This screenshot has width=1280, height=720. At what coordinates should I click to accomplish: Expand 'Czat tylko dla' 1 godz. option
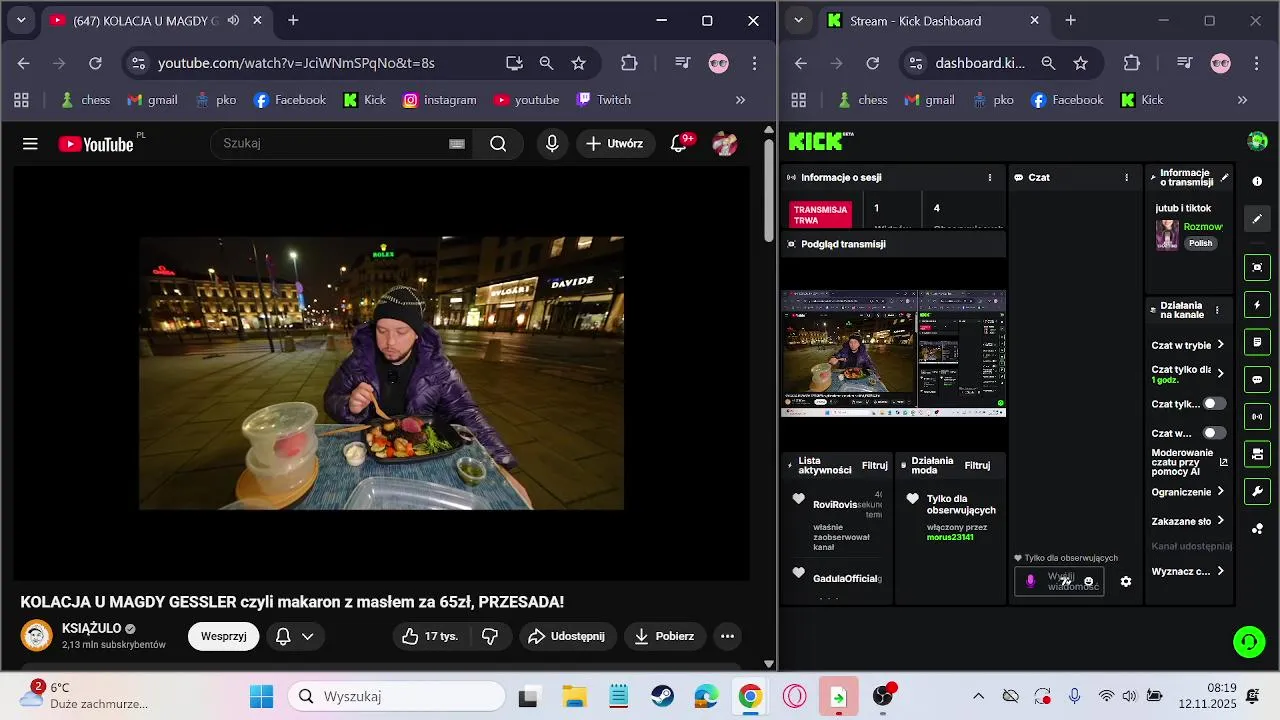click(1220, 374)
